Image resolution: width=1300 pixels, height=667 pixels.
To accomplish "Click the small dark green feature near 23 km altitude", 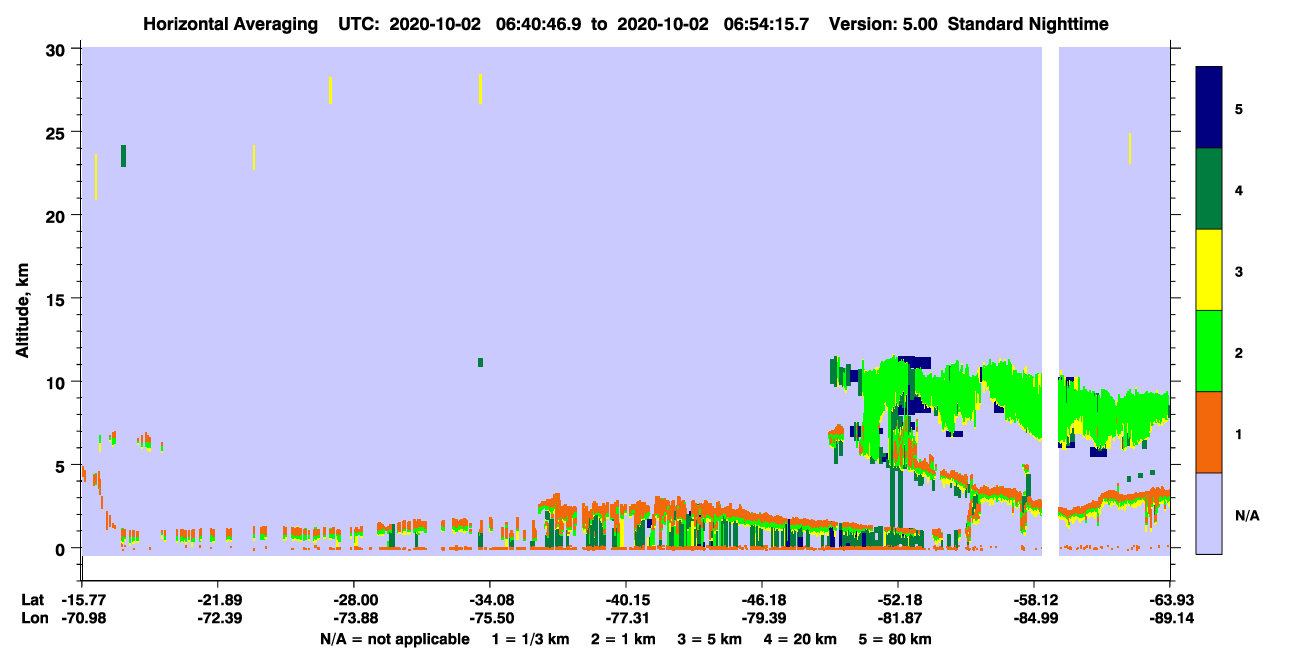I will click(123, 156).
